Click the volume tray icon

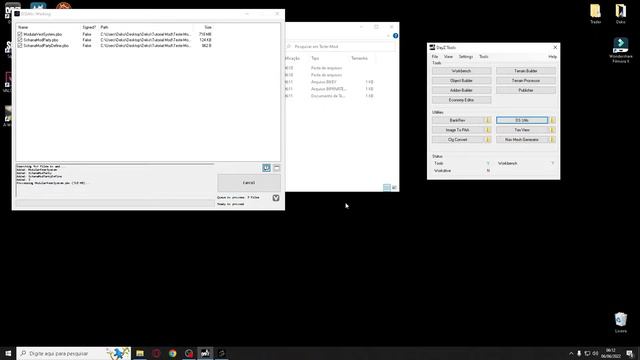[595, 353]
